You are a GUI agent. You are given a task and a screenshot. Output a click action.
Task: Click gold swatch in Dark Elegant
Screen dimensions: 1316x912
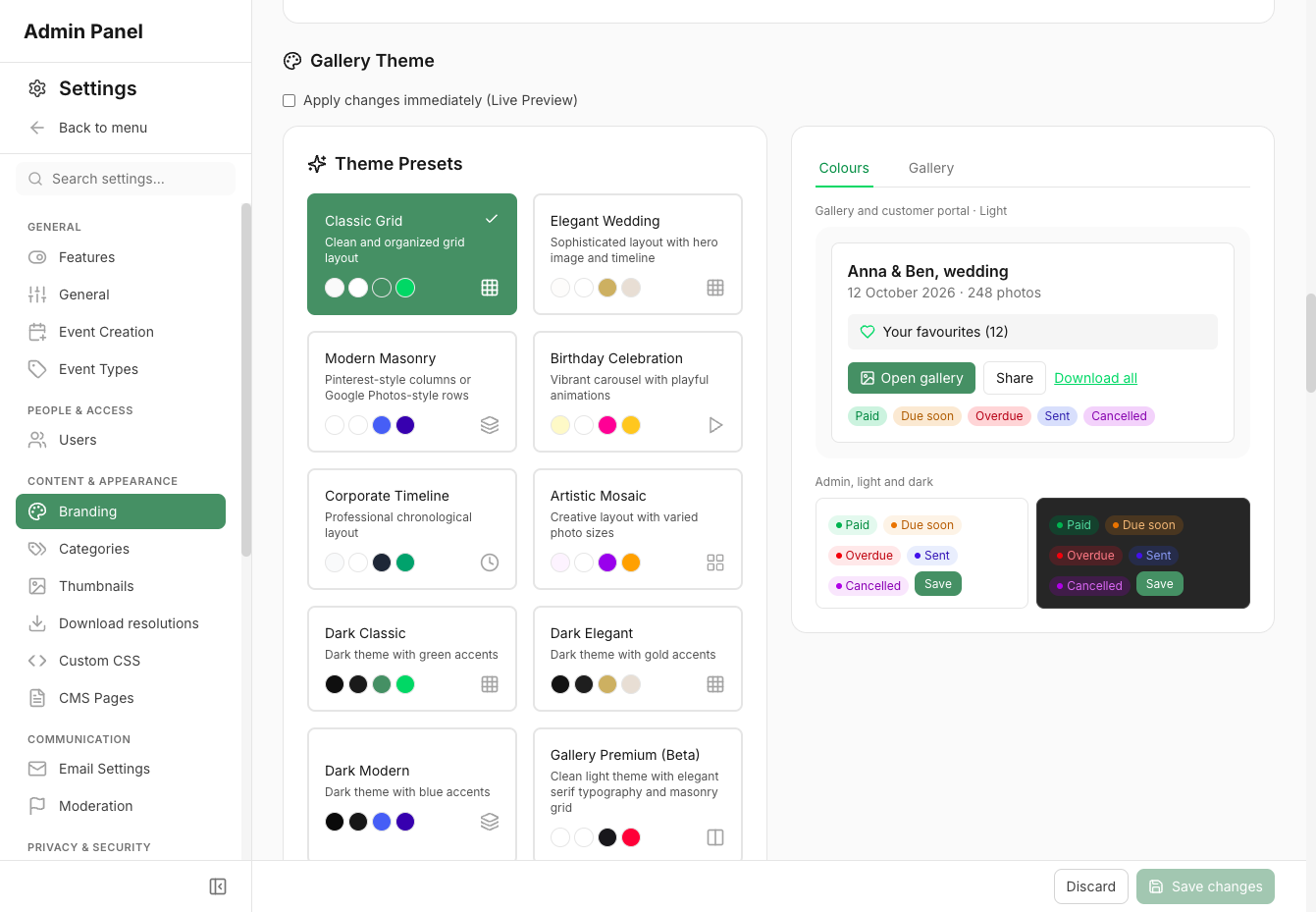tap(607, 684)
